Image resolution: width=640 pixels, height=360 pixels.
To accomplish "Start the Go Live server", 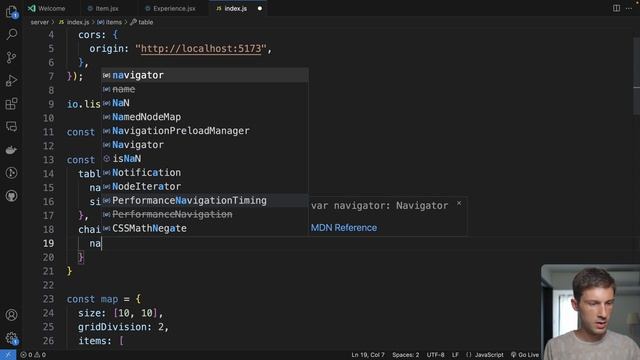I will pos(525,355).
